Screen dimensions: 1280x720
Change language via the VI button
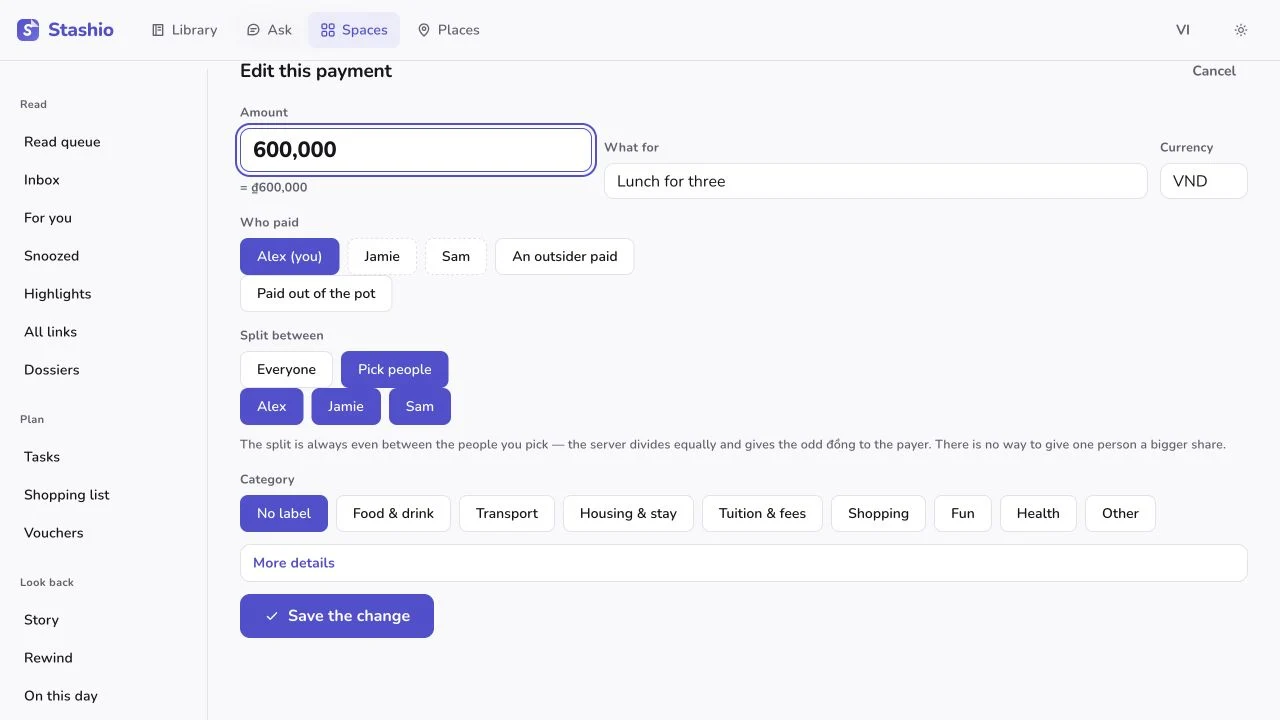(x=1183, y=30)
